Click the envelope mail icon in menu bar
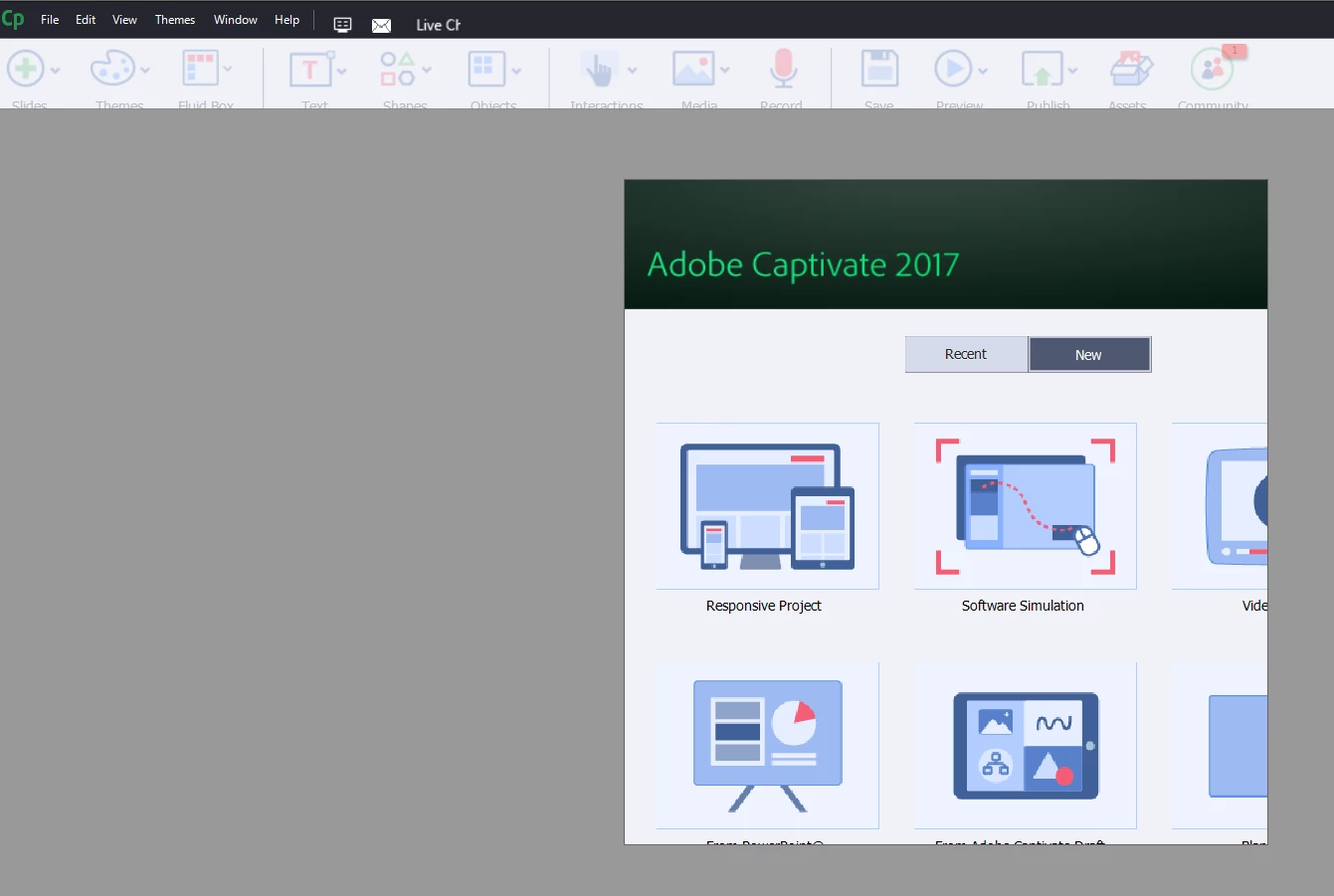This screenshot has width=1334, height=896. [x=381, y=25]
